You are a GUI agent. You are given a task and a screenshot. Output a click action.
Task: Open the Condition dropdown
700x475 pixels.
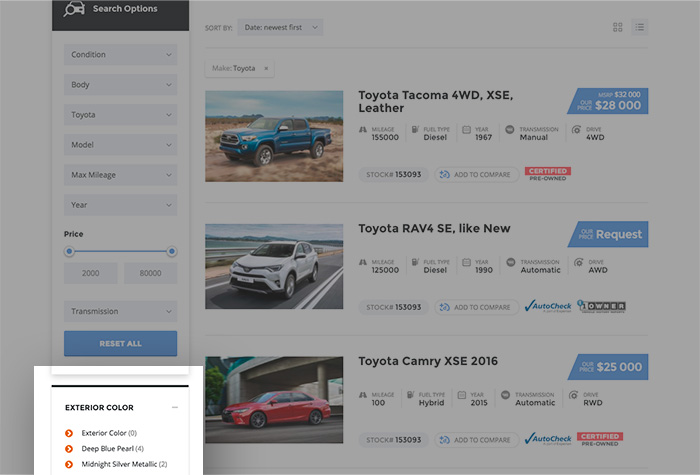pos(120,55)
